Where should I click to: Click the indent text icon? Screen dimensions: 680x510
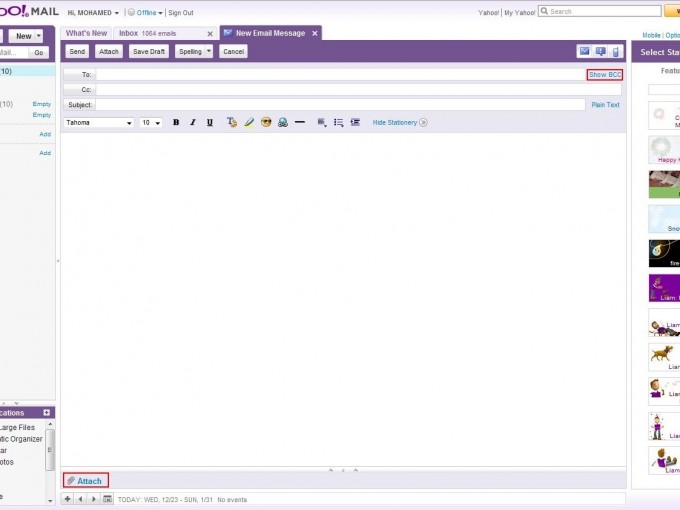[355, 123]
